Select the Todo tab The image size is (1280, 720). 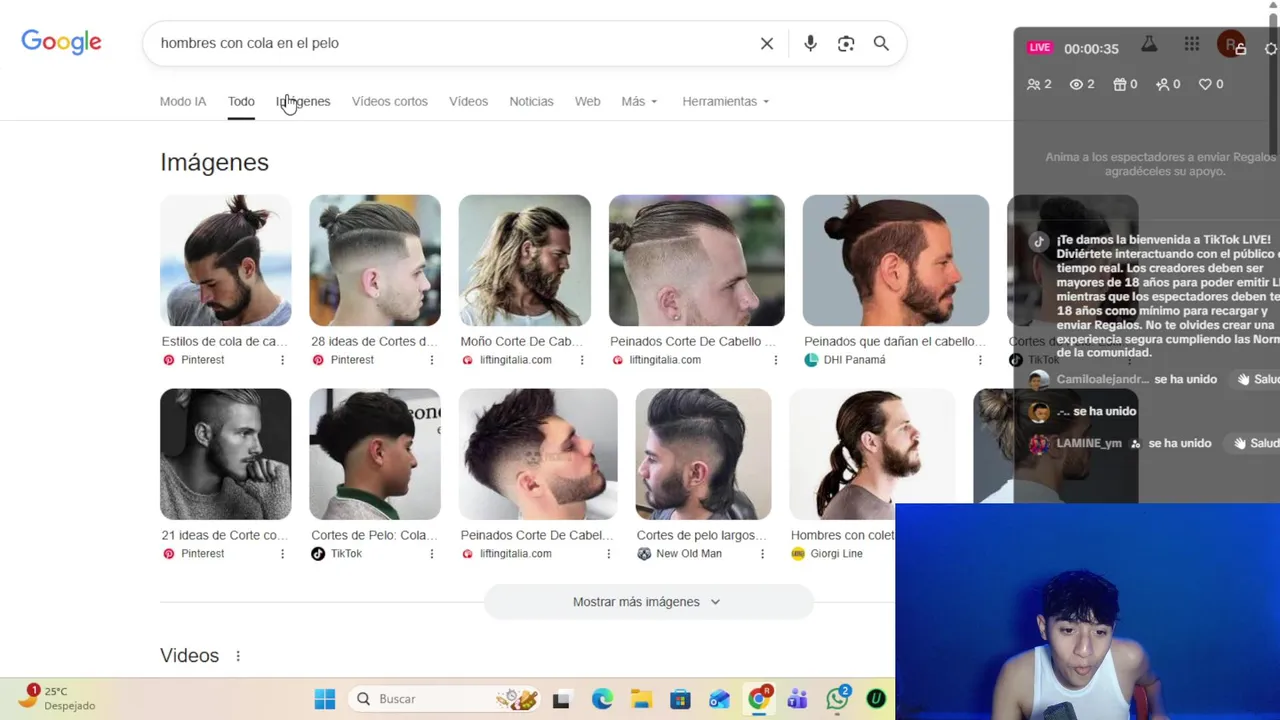tap(241, 101)
